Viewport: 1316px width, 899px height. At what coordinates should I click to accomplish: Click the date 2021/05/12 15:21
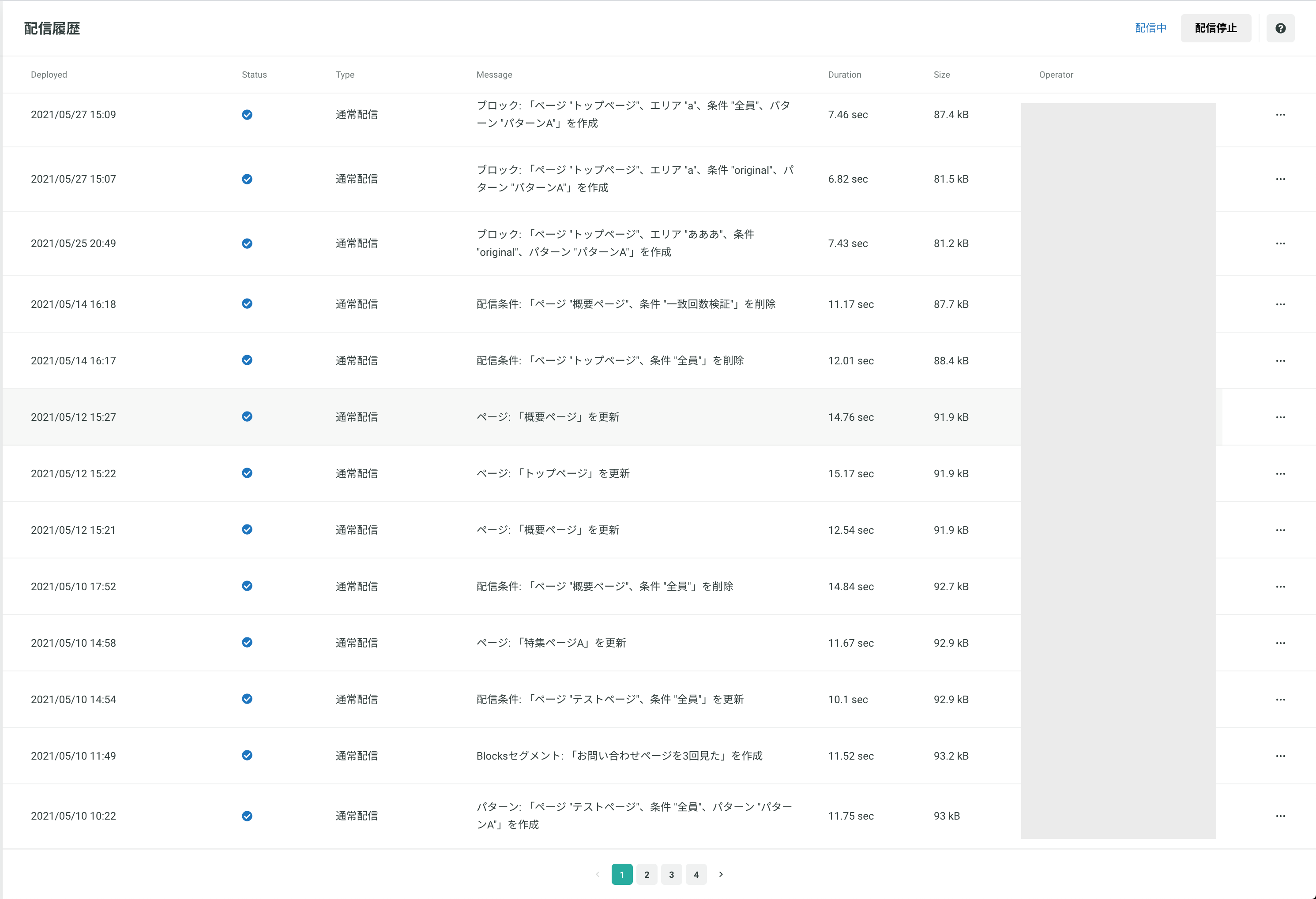point(73,531)
